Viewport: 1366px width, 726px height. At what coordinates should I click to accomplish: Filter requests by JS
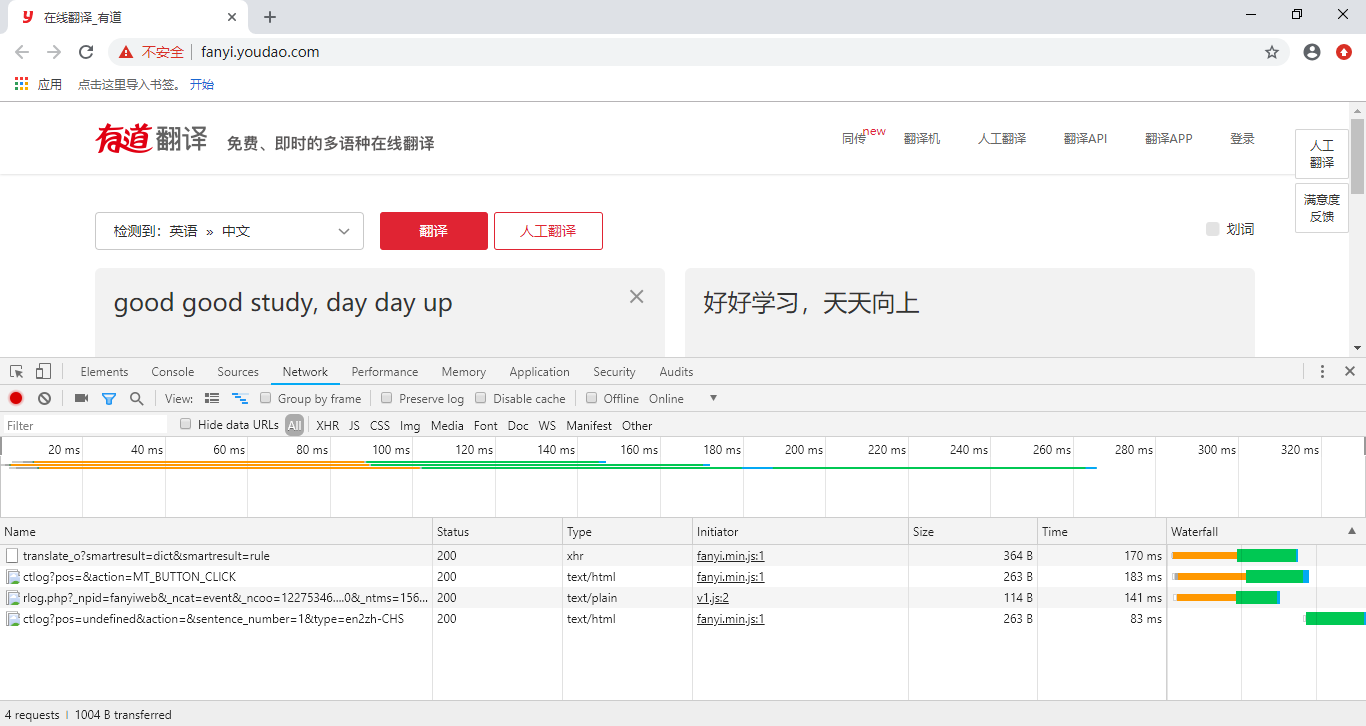pyautogui.click(x=354, y=425)
